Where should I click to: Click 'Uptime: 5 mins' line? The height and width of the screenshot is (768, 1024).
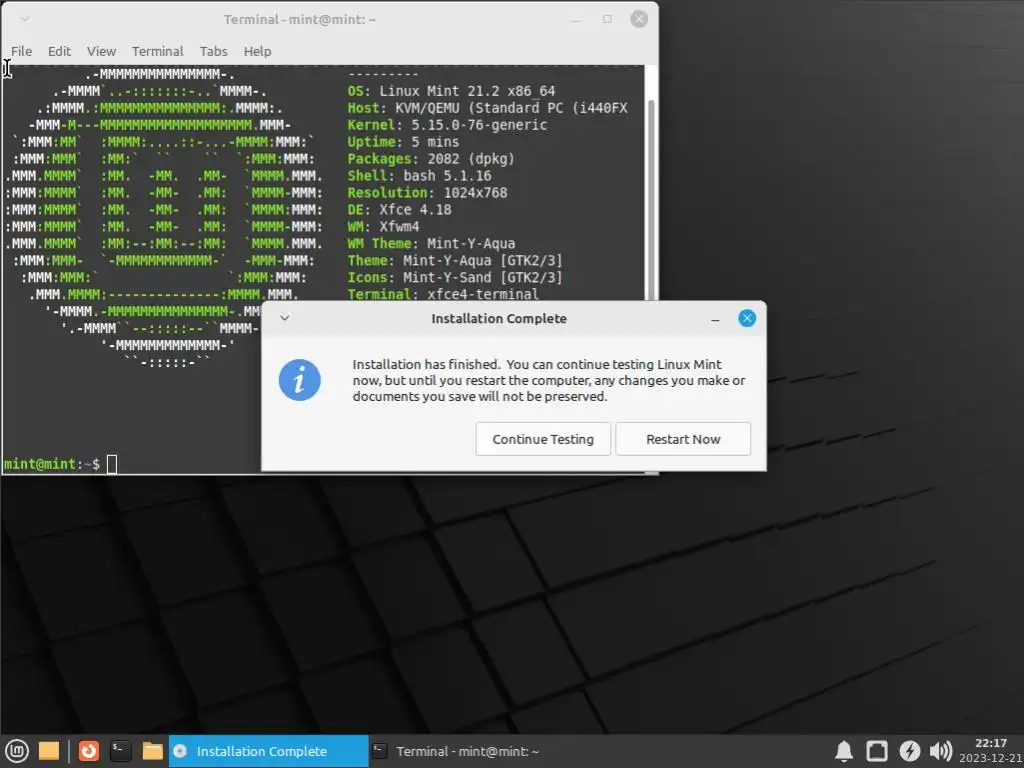point(403,142)
